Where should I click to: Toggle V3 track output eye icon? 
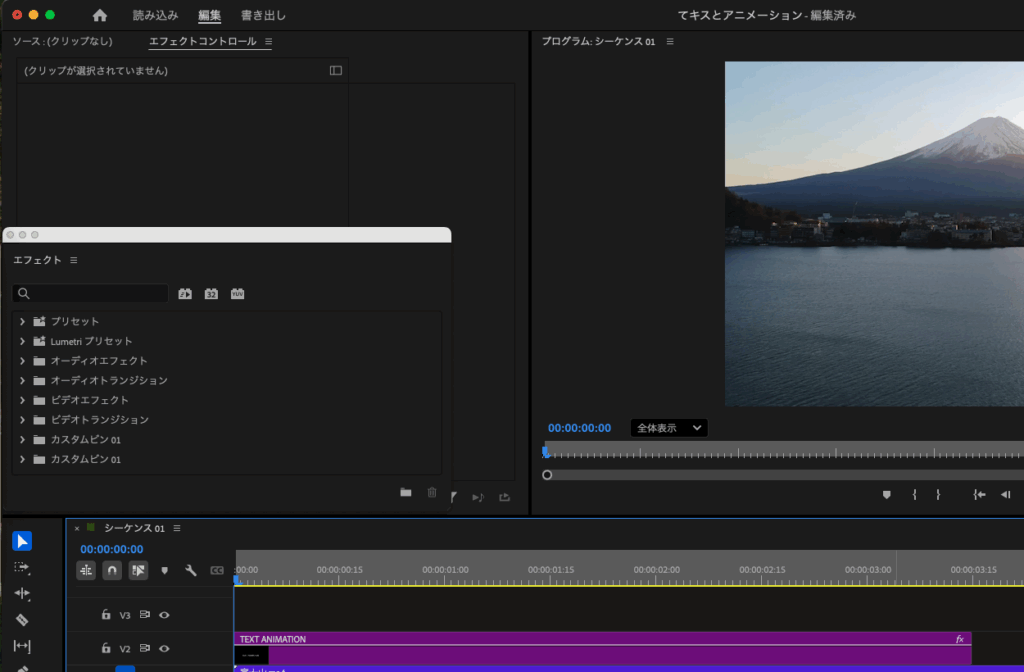point(164,615)
